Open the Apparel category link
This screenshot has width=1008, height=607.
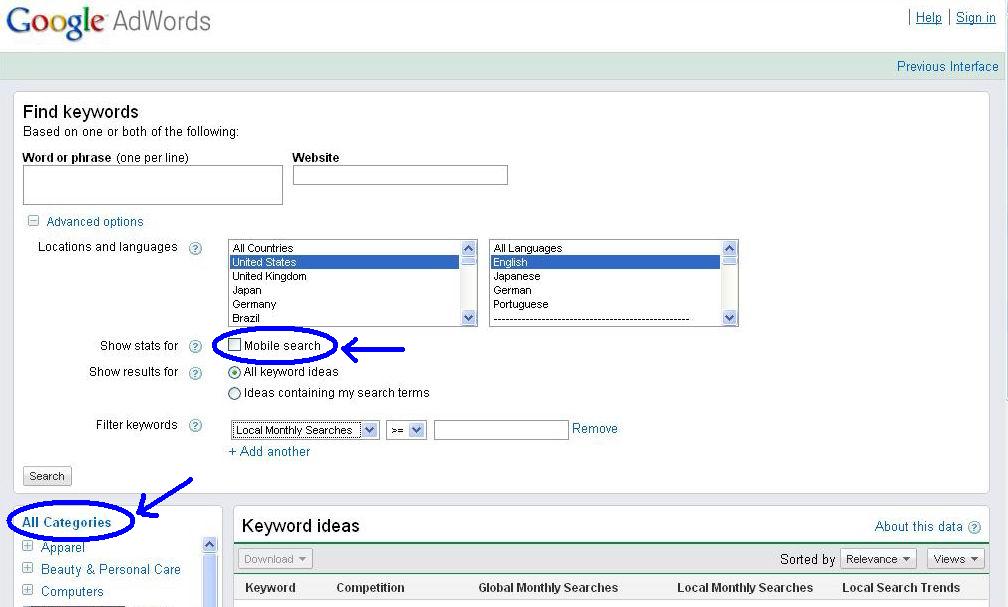click(62, 547)
